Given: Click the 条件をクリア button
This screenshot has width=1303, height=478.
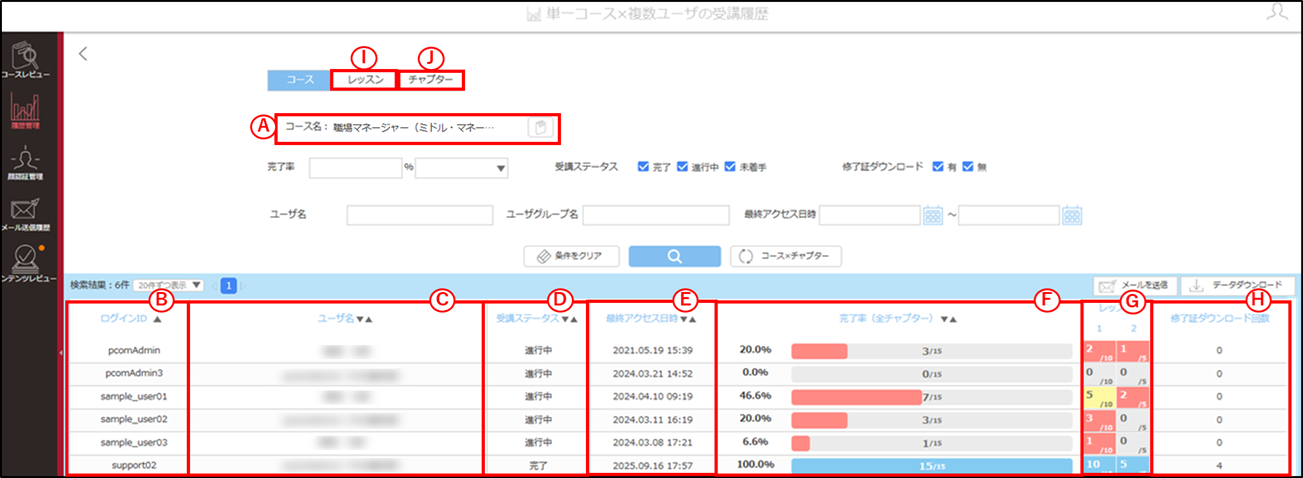Looking at the screenshot, I should coord(571,255).
